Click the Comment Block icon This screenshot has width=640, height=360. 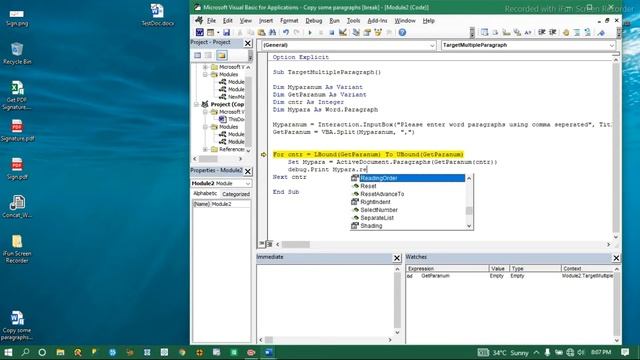[x=577, y=32]
